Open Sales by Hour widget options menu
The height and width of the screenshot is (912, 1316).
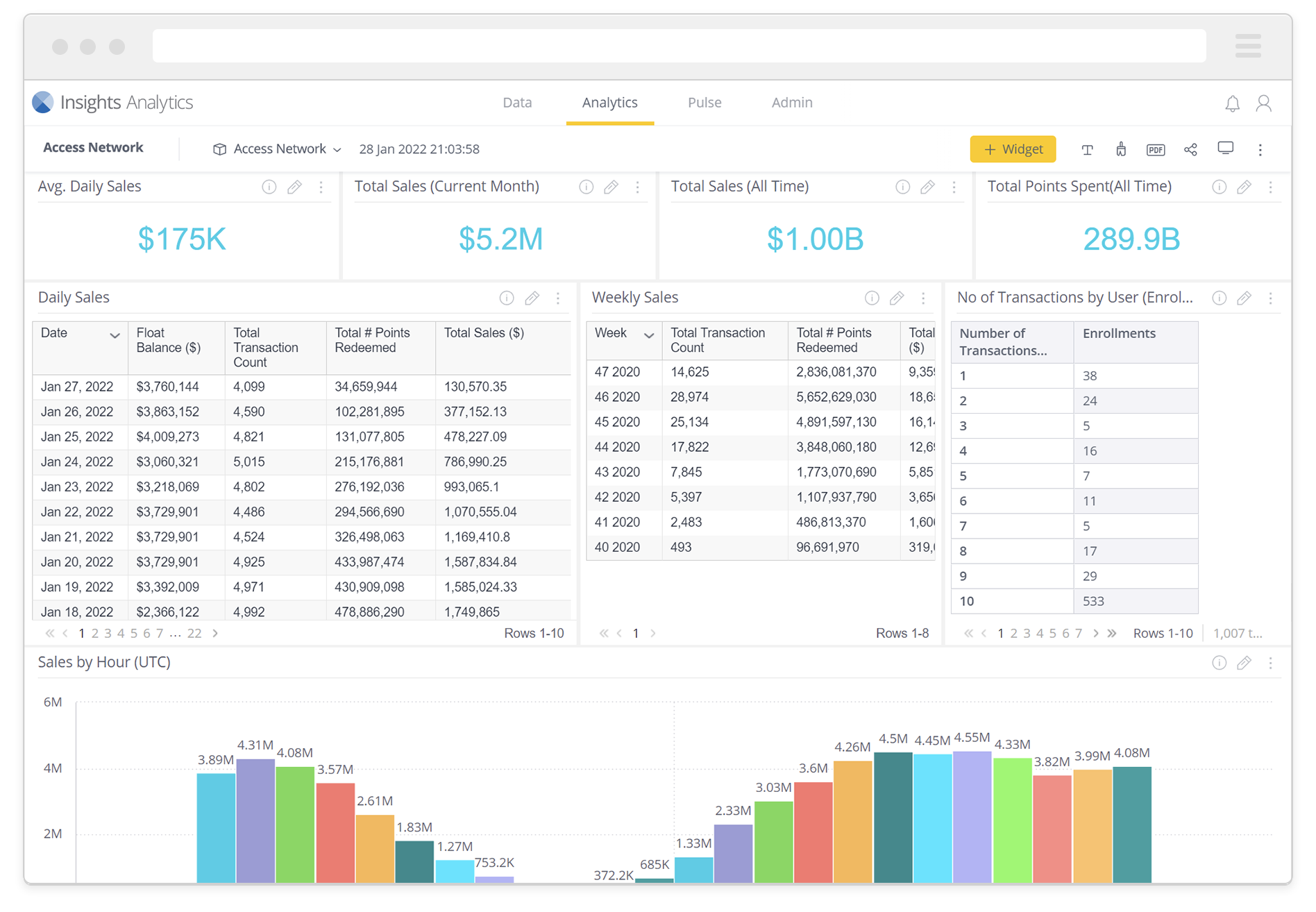(x=1270, y=663)
